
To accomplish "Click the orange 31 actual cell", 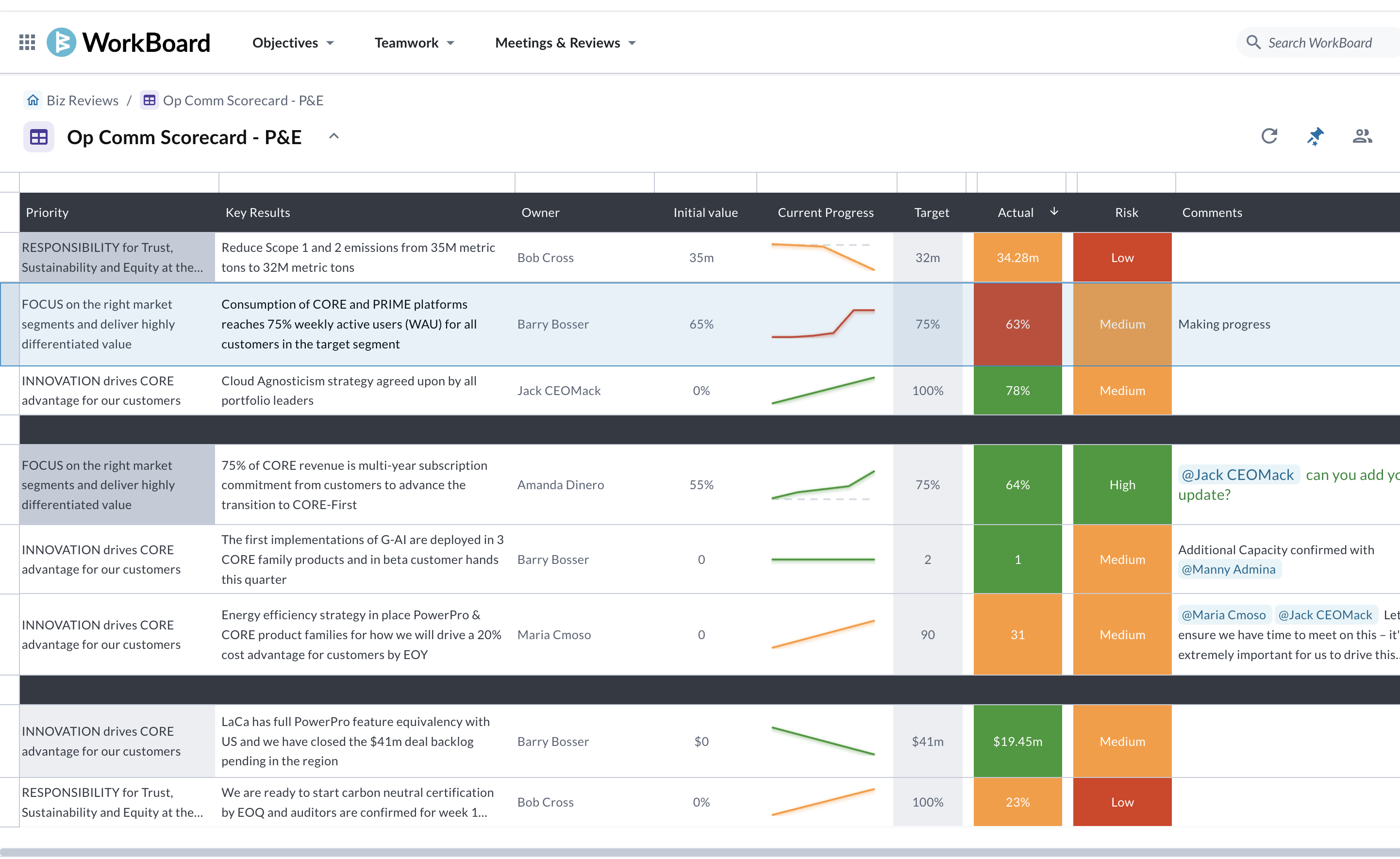I will point(1017,635).
